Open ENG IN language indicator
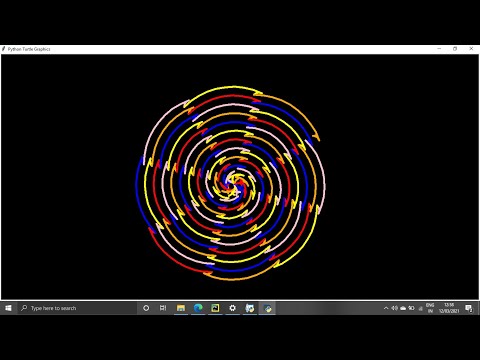The width and height of the screenshot is (480, 360). pyautogui.click(x=430, y=308)
